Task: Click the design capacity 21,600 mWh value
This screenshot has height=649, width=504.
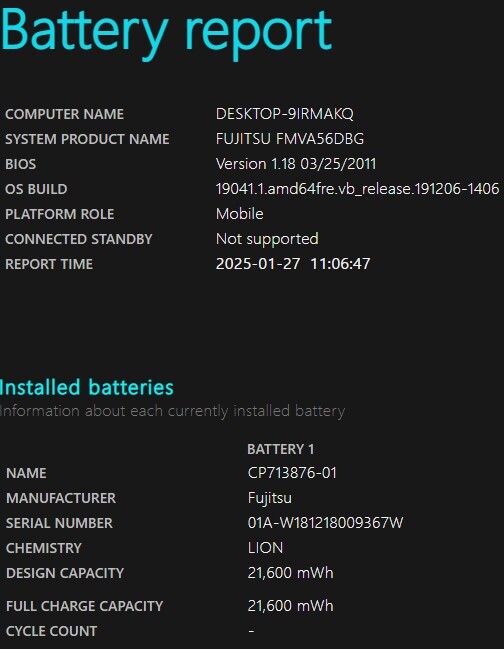Action: (290, 573)
